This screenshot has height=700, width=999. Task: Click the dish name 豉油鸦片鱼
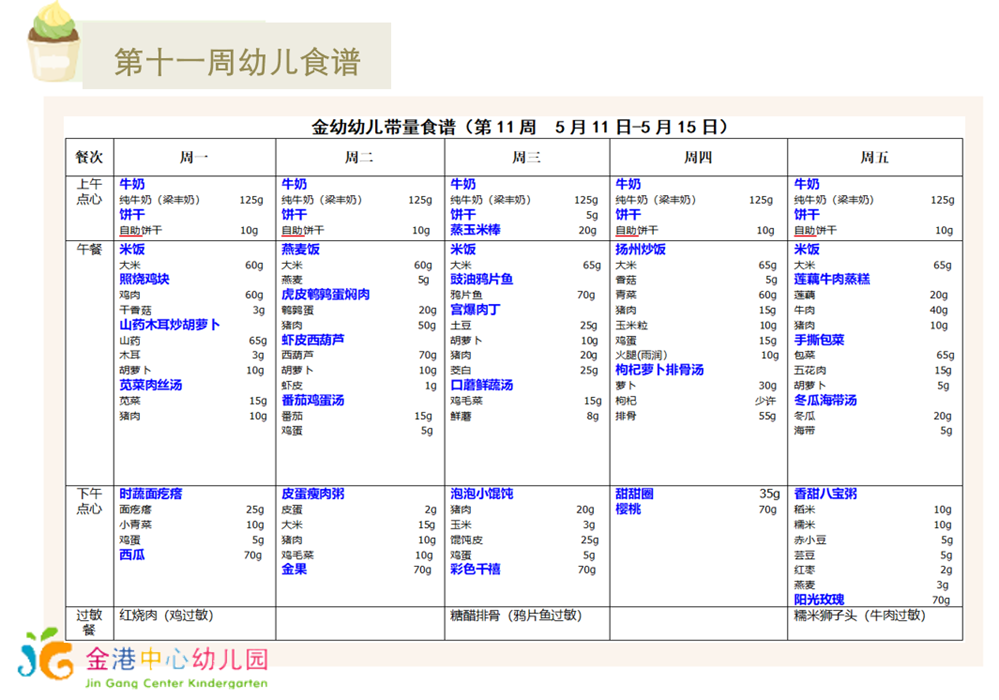[482, 279]
